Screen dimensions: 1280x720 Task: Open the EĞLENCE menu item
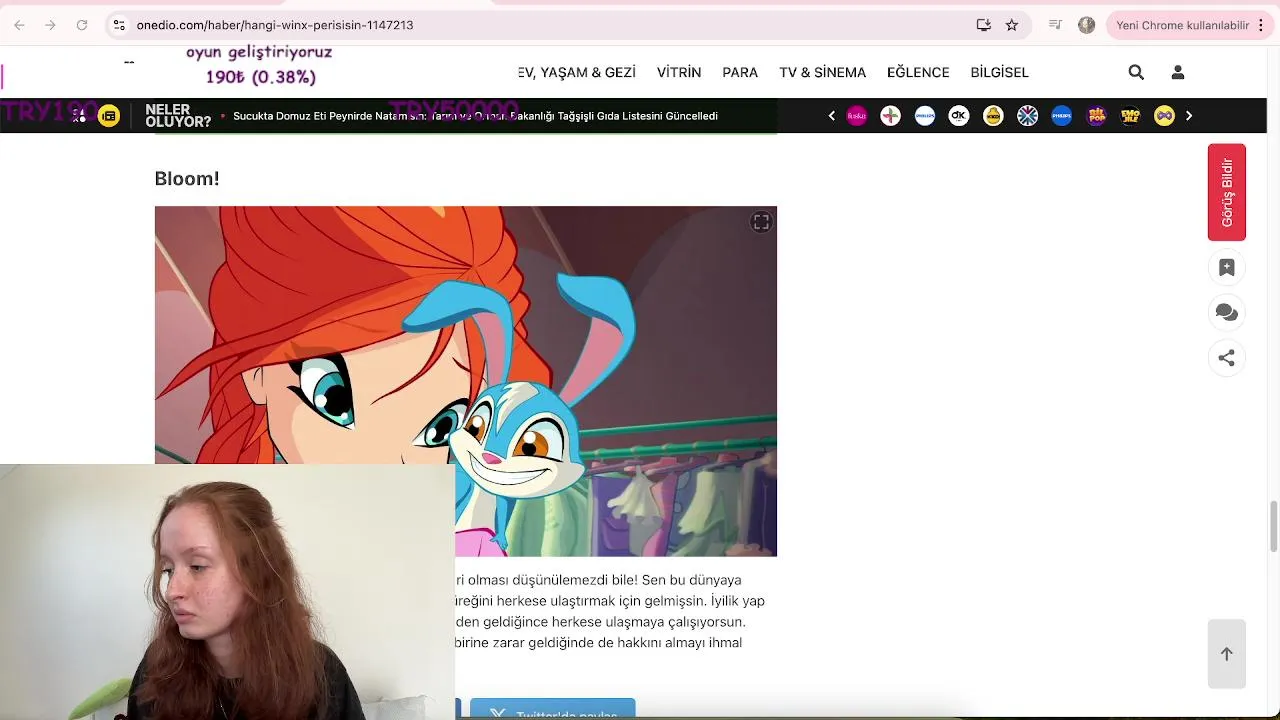918,72
